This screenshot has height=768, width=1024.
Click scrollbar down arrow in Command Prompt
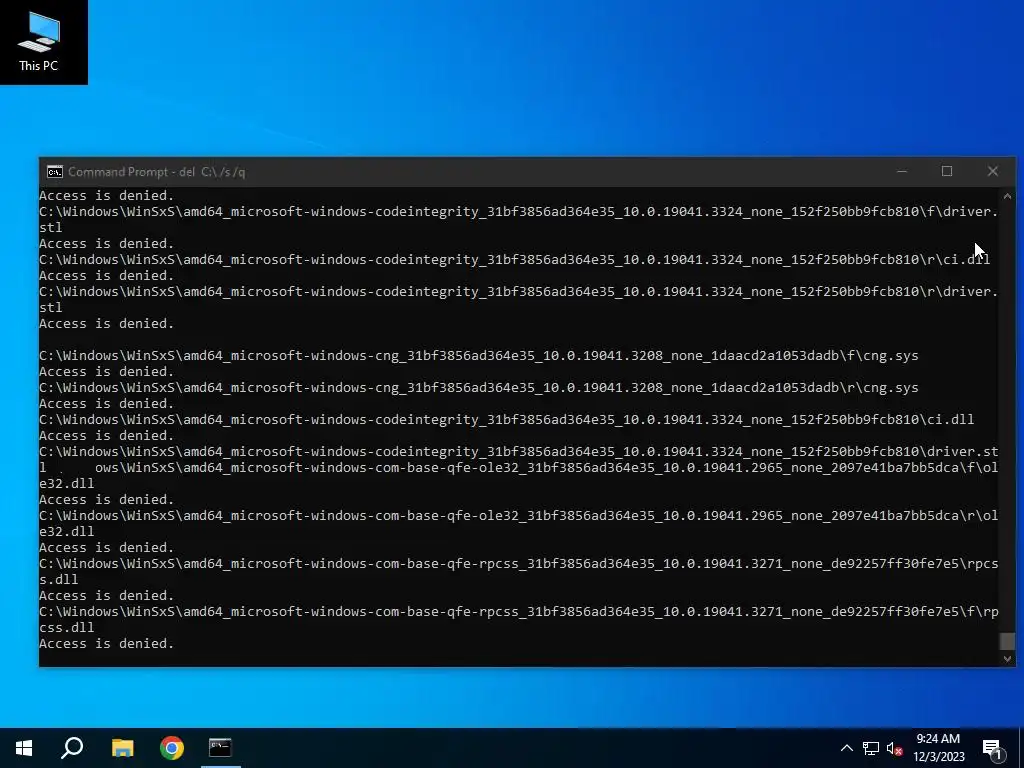[1008, 658]
